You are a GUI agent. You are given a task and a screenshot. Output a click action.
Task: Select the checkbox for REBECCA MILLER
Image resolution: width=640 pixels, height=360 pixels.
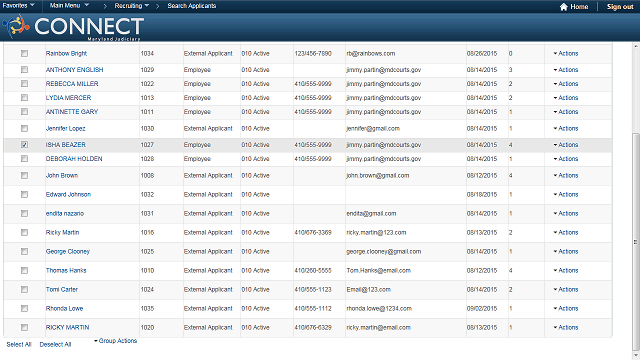pyautogui.click(x=24, y=84)
